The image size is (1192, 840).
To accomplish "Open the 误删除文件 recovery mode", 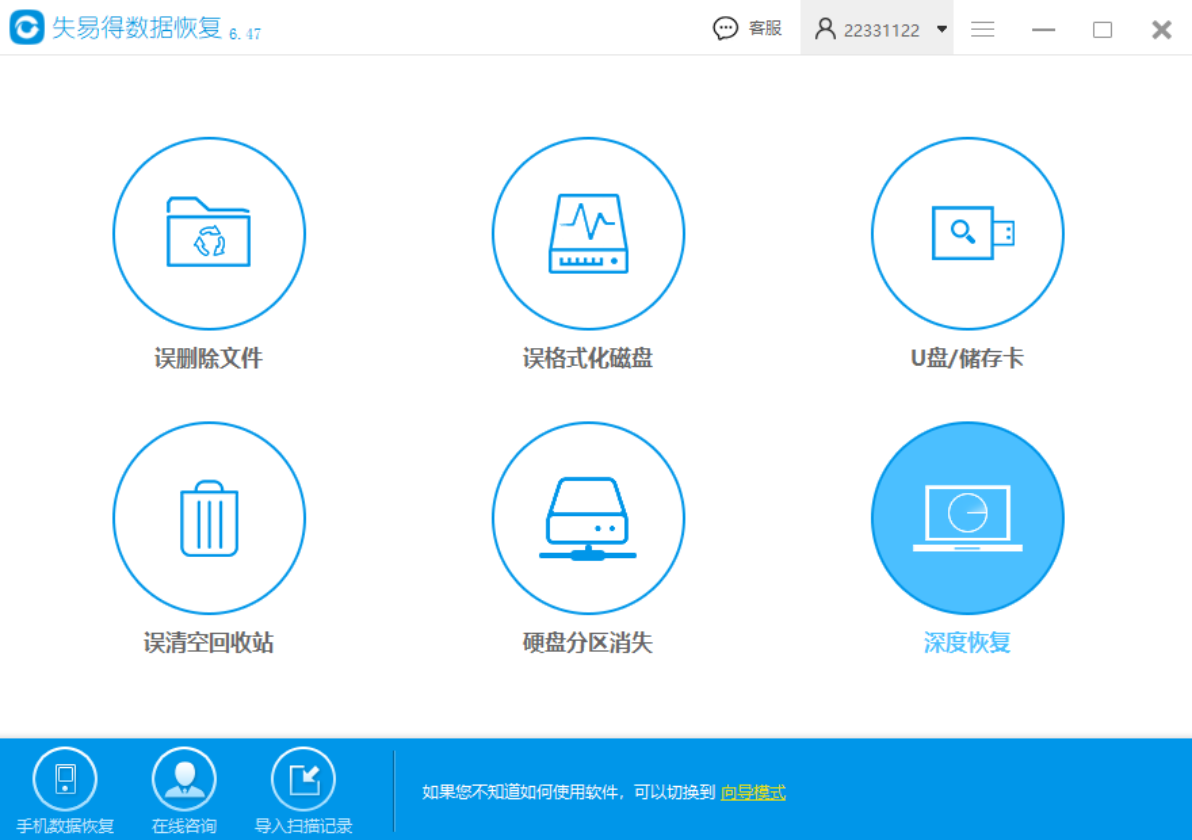I will 208,232.
